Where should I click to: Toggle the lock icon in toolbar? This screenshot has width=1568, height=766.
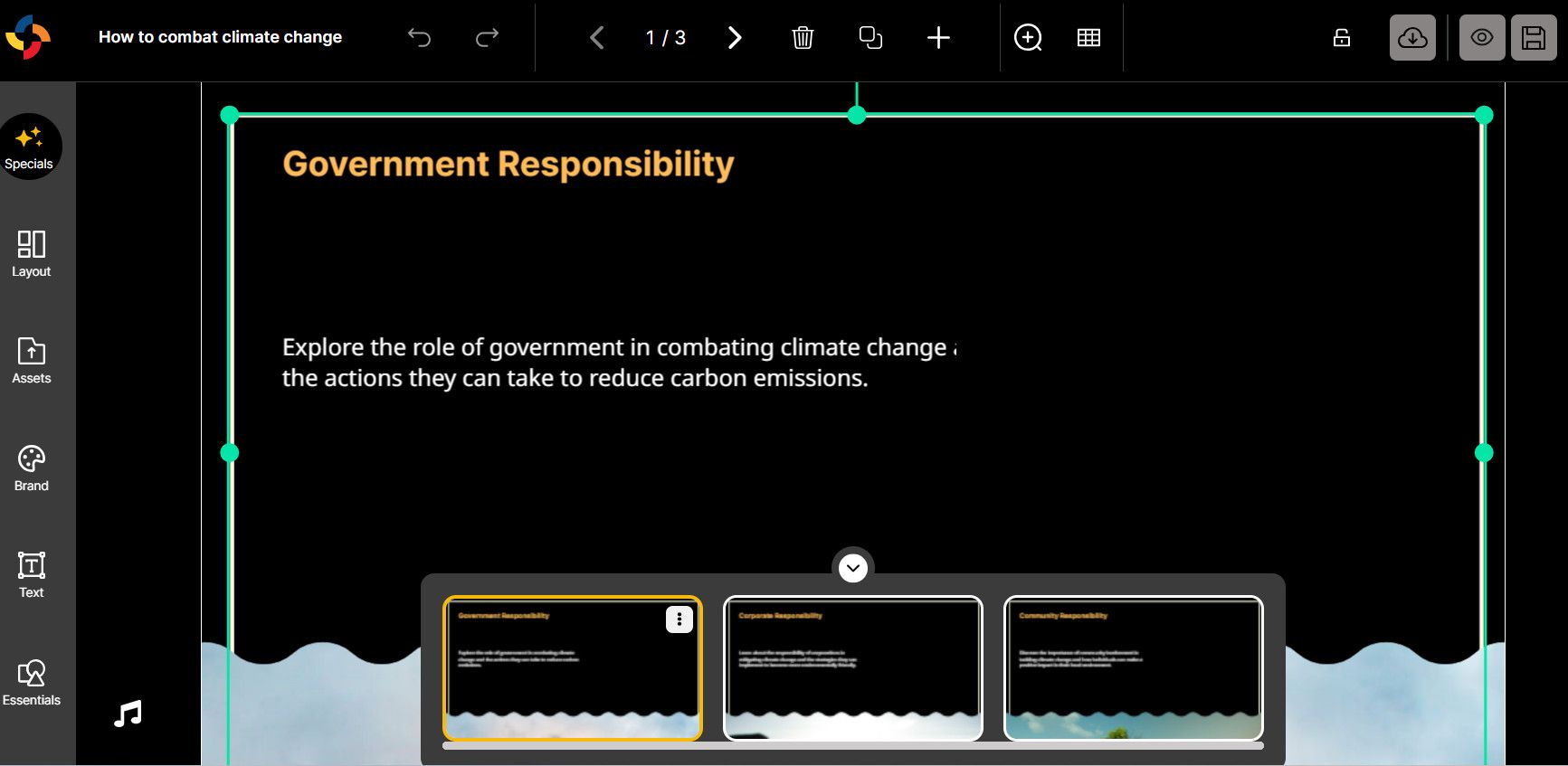(1342, 37)
